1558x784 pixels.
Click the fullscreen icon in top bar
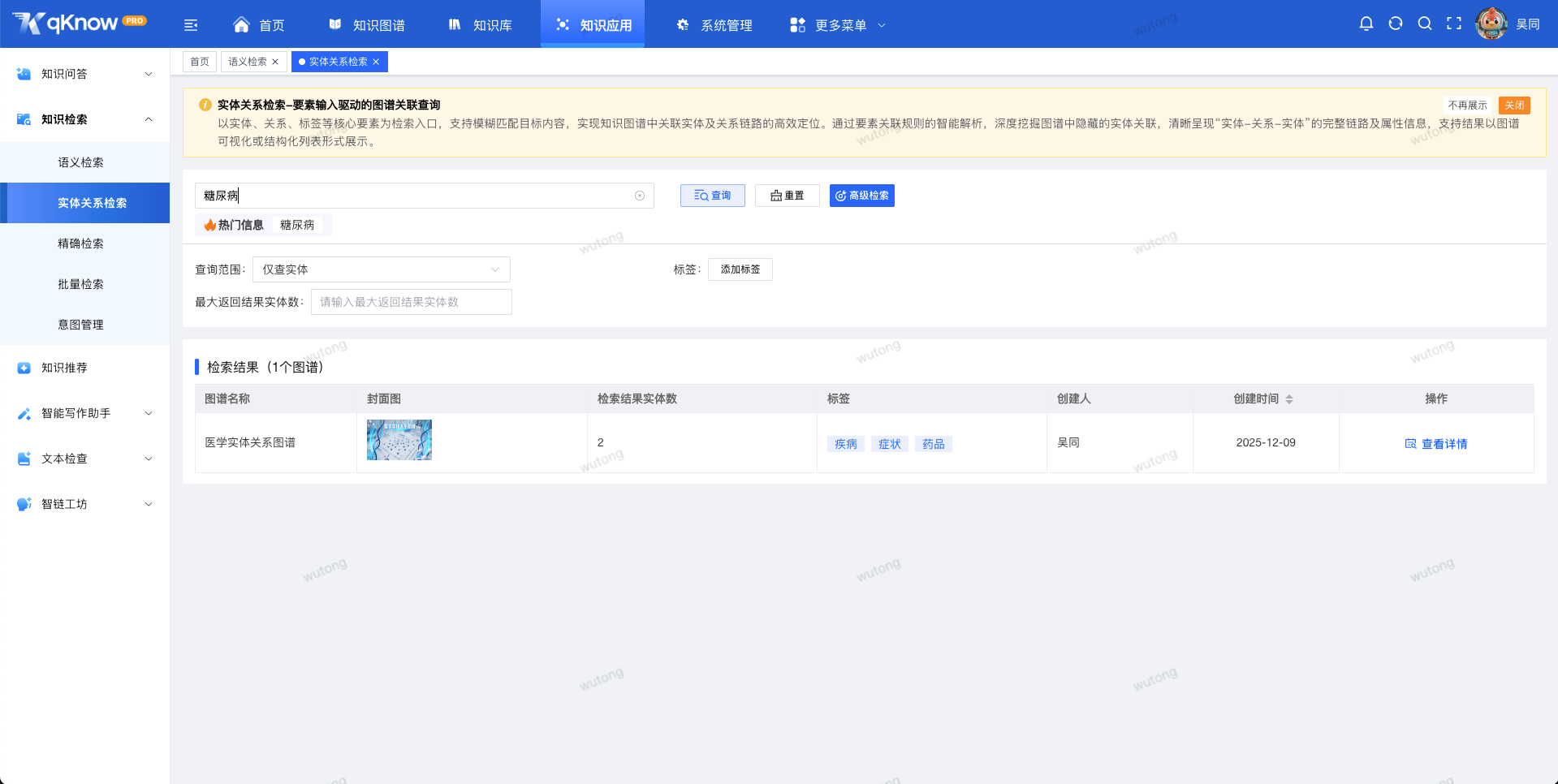[1454, 24]
